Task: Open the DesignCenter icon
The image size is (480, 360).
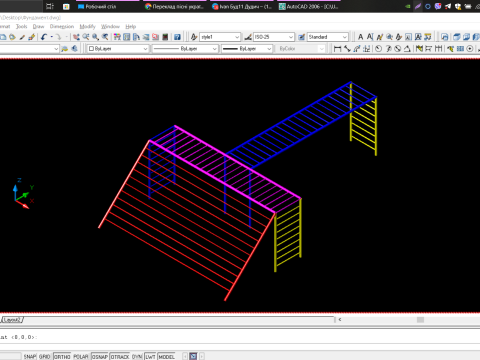Action: (x=127, y=37)
